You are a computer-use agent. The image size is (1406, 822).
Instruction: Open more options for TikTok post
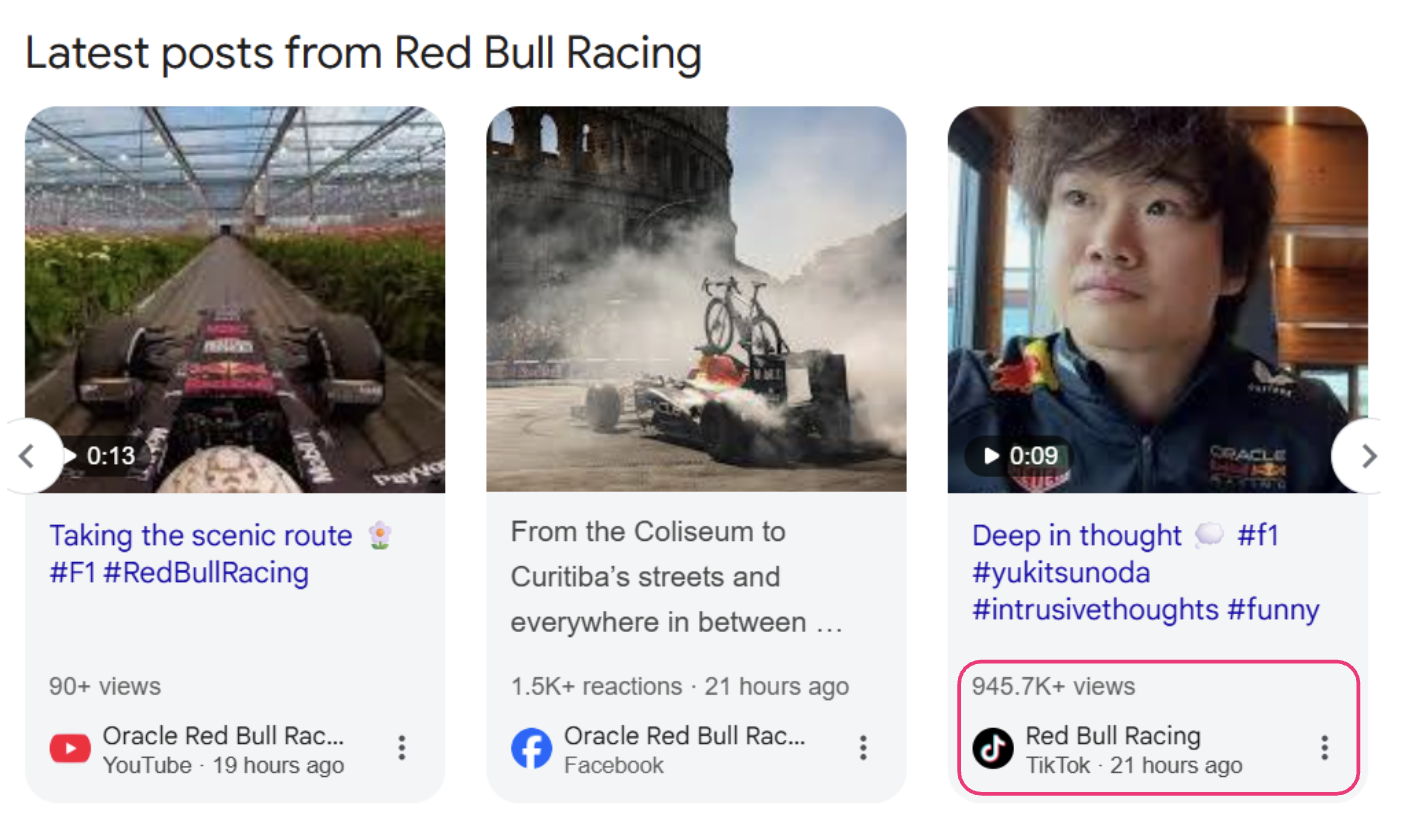(1324, 748)
